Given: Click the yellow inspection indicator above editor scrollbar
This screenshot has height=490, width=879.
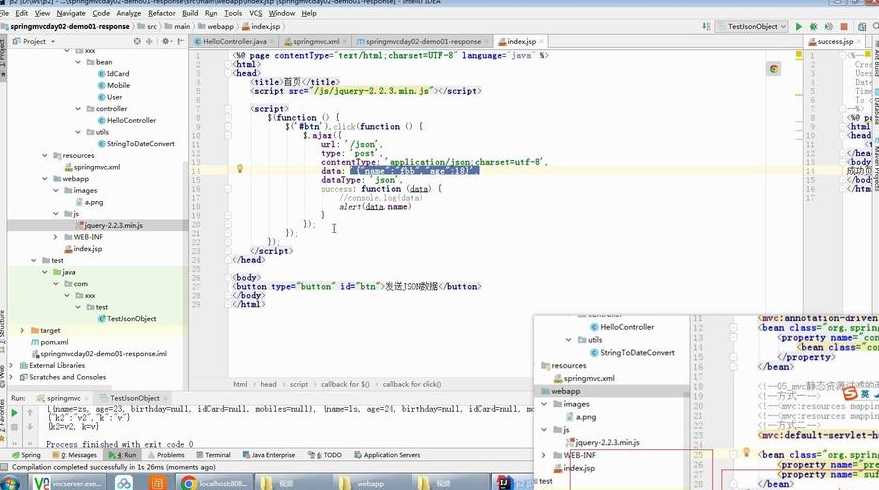Looking at the screenshot, I should coord(799,54).
